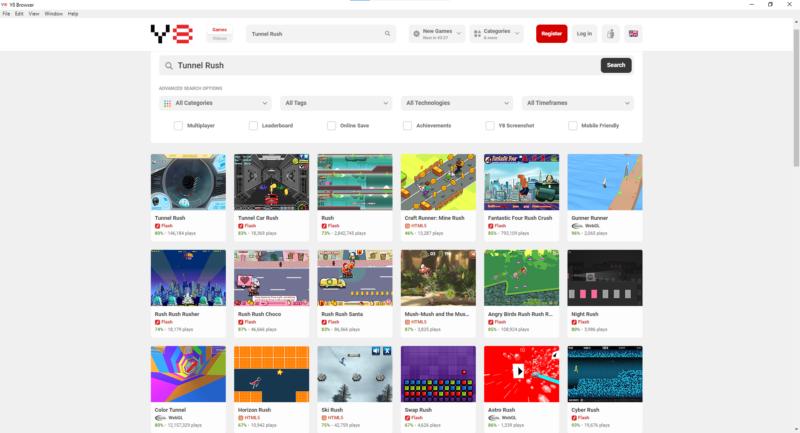This screenshot has width=800, height=433.
Task: Open the thumbs-up icon button near Log in
Action: (610, 34)
